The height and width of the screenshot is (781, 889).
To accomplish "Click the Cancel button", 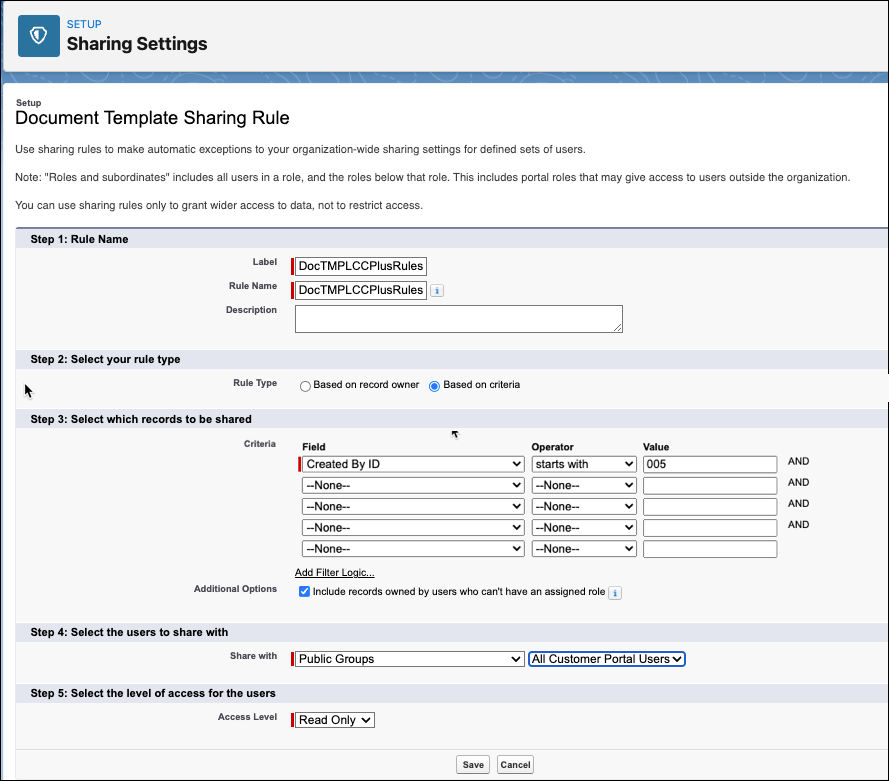I will [515, 765].
